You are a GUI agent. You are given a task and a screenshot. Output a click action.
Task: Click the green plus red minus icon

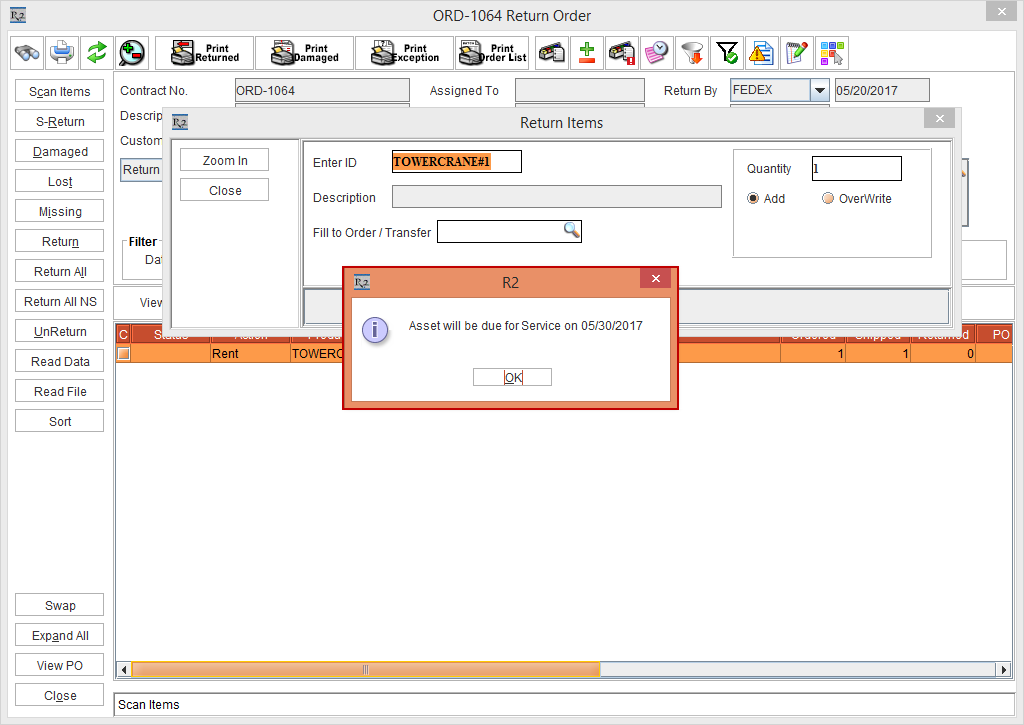coord(587,52)
